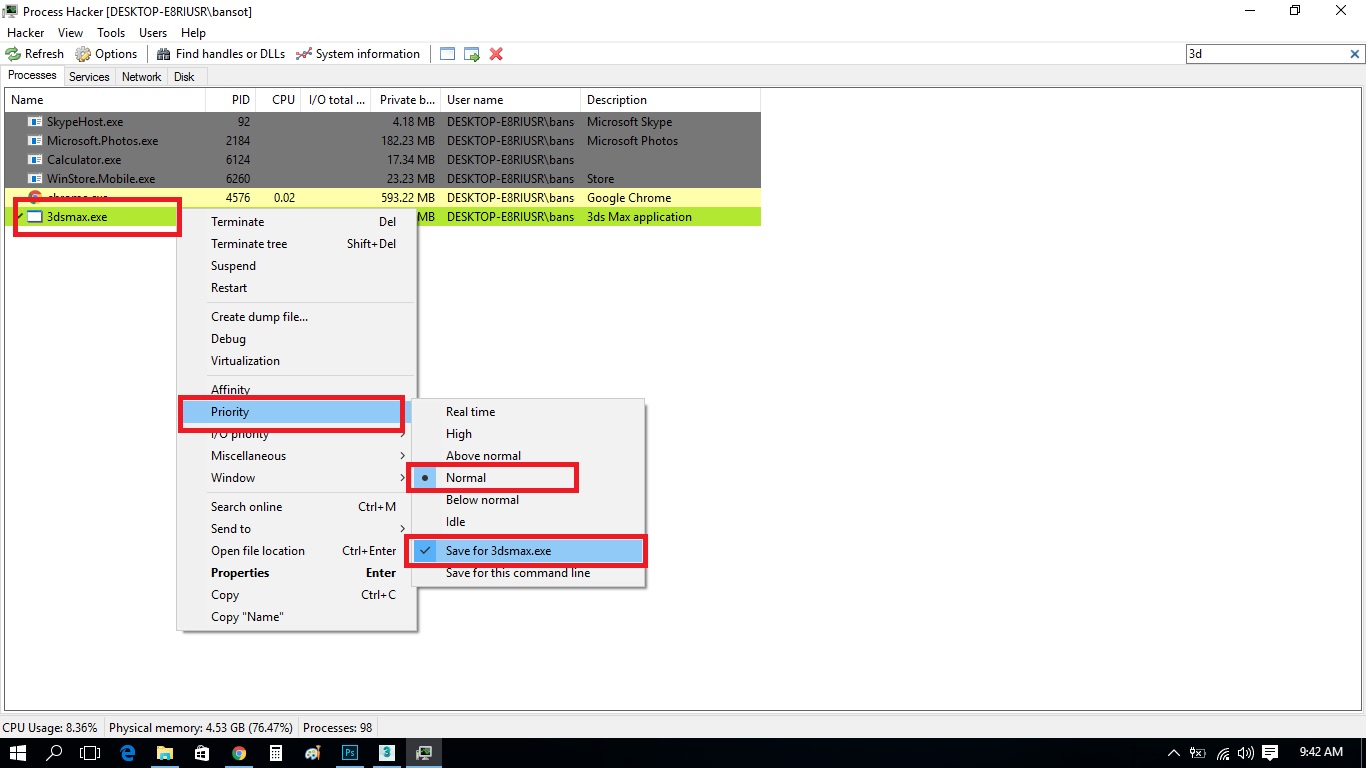Click the Refresh toolbar button
This screenshot has width=1366, height=768.
(35, 54)
